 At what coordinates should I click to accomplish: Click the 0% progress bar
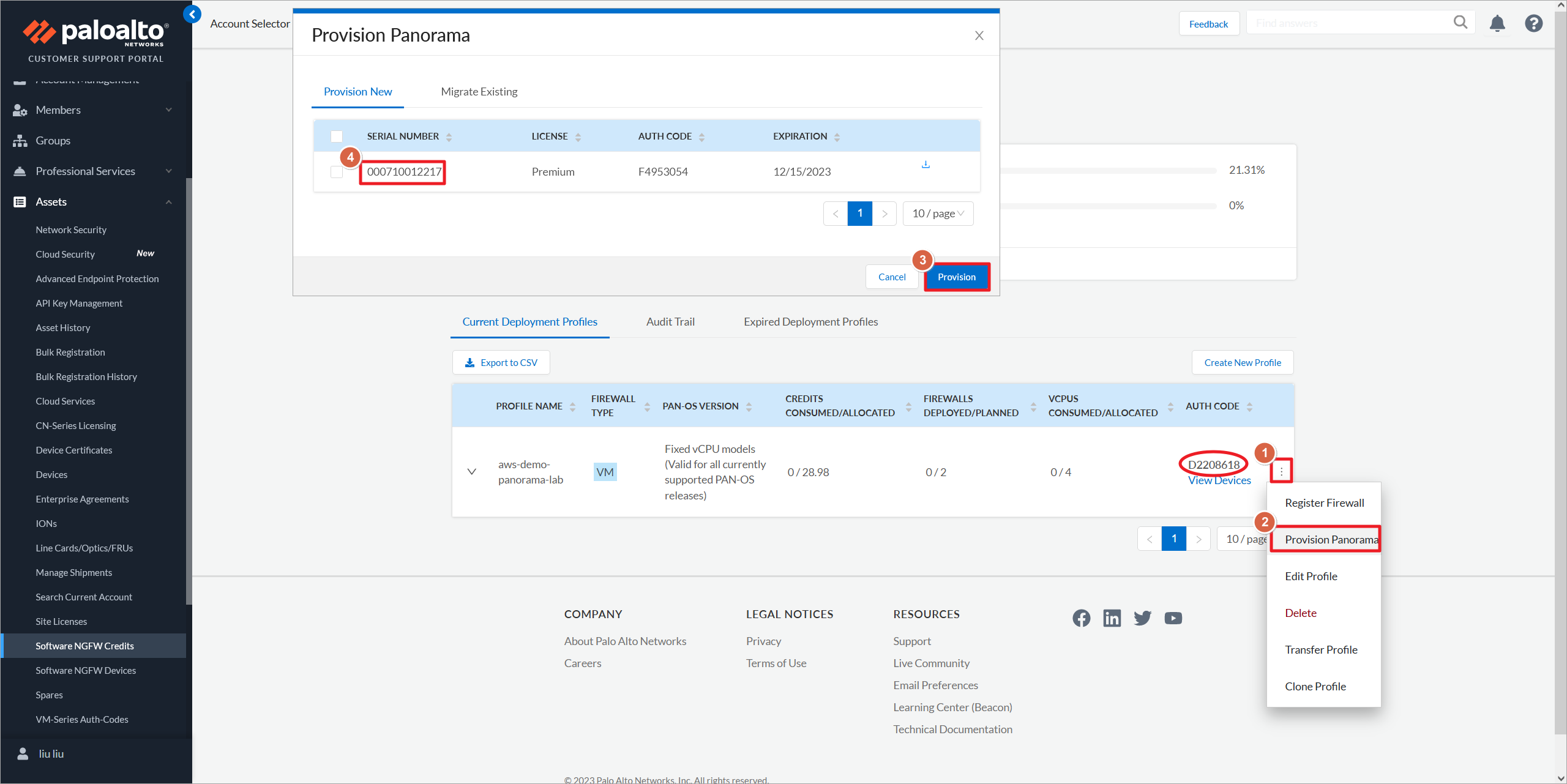point(1109,206)
